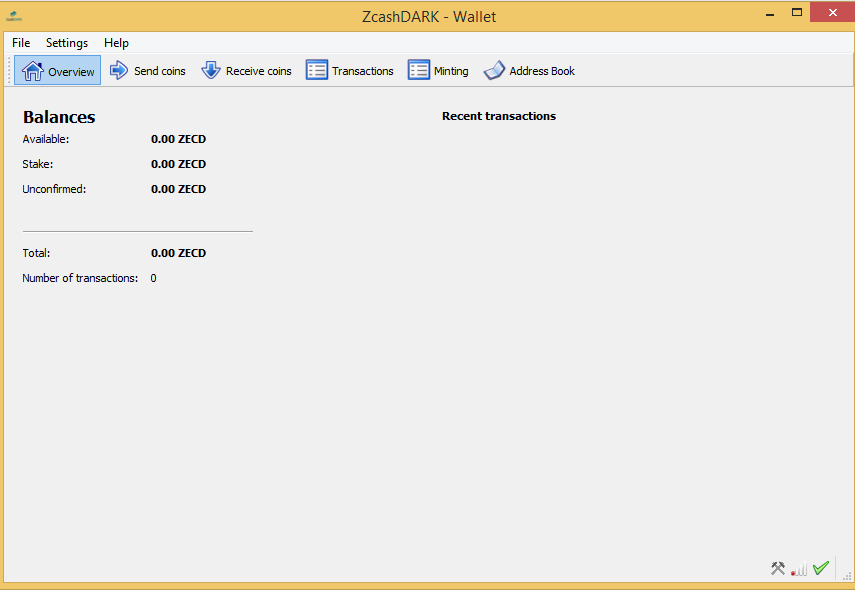Viewport: 855px width, 590px height.
Task: Click the Minting list icon
Action: click(418, 70)
